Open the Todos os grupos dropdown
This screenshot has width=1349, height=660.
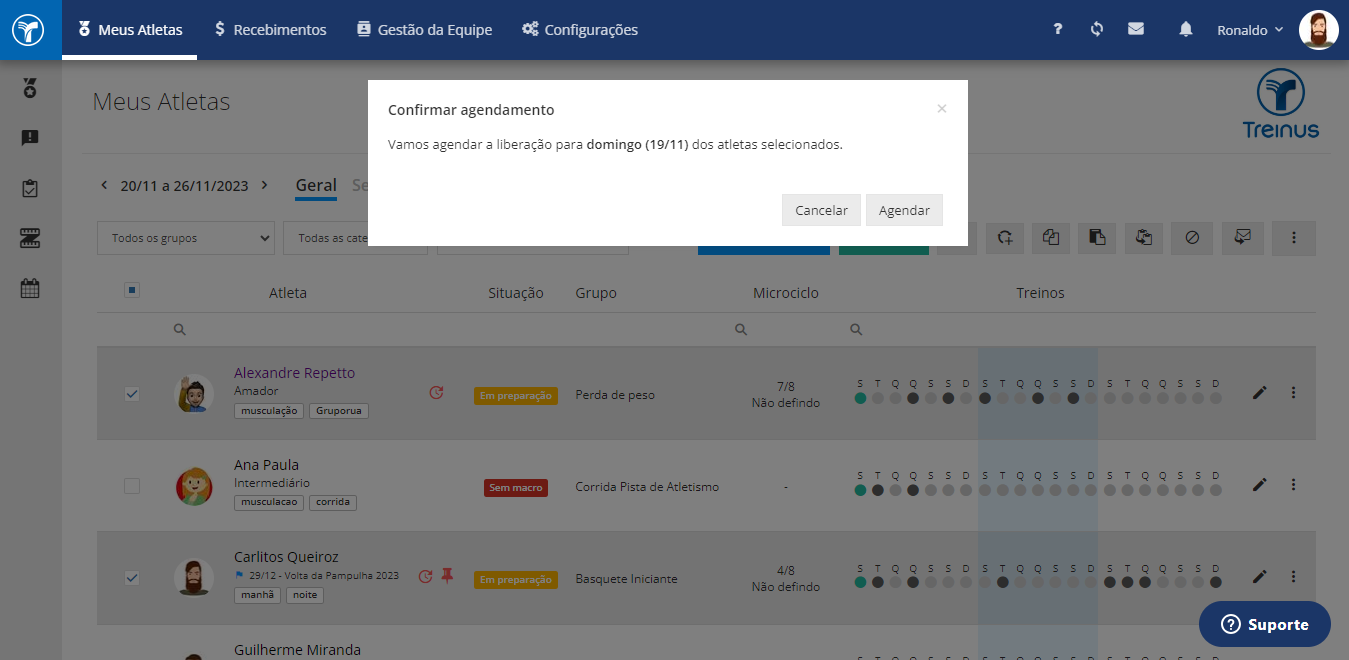[186, 238]
